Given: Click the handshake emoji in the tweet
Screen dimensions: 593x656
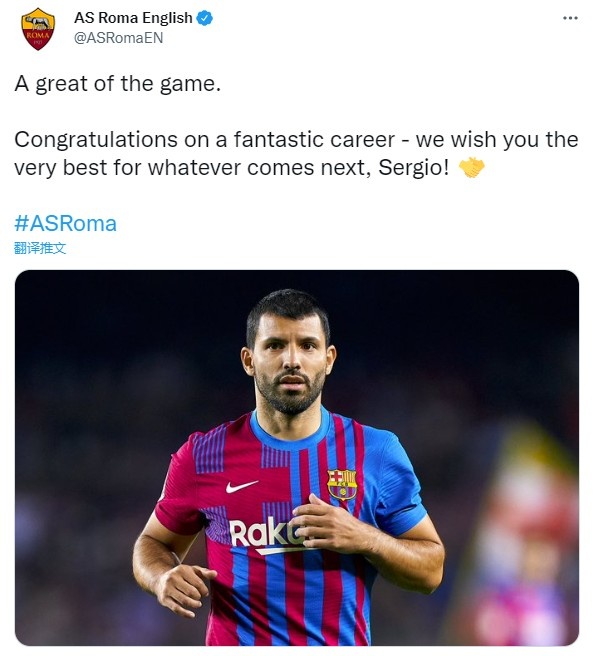Looking at the screenshot, I should coord(472,167).
